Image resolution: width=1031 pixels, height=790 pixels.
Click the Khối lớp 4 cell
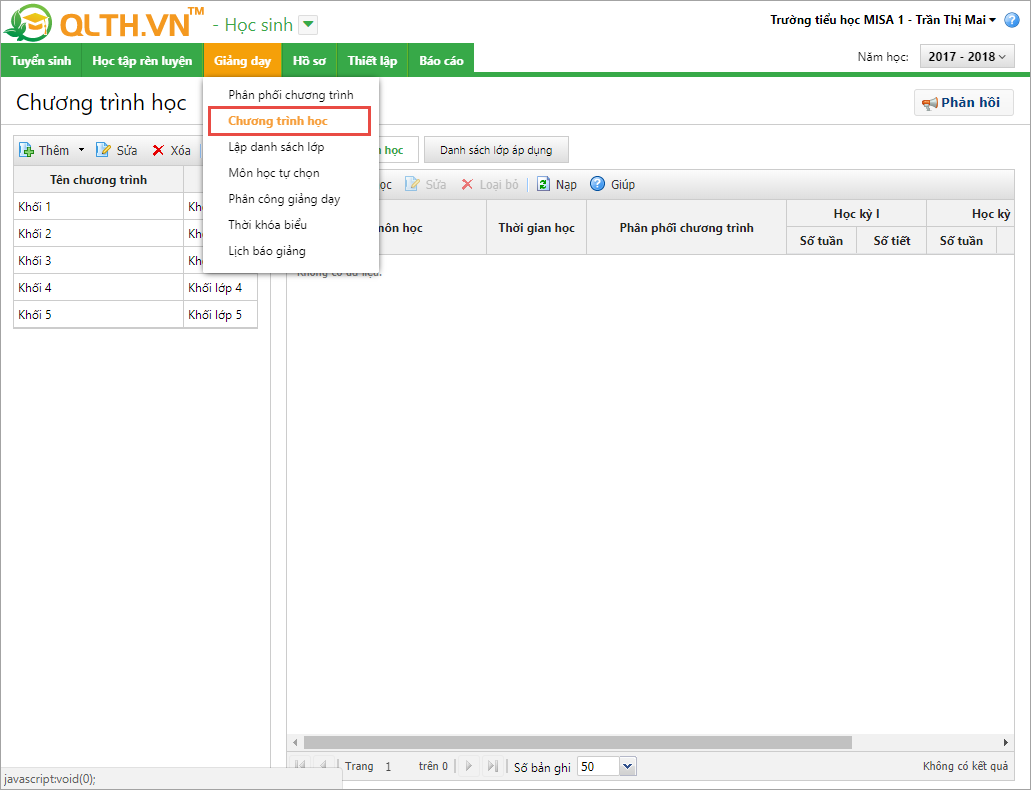click(x=220, y=287)
